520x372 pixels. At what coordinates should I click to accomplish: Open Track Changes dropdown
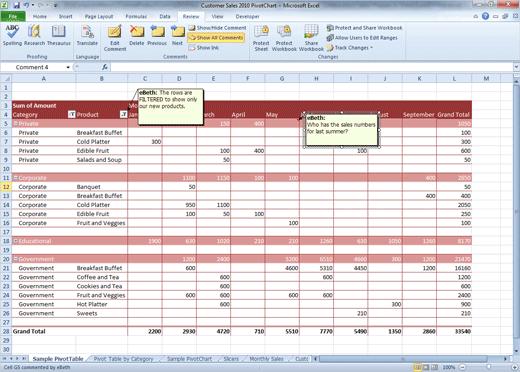click(x=350, y=48)
